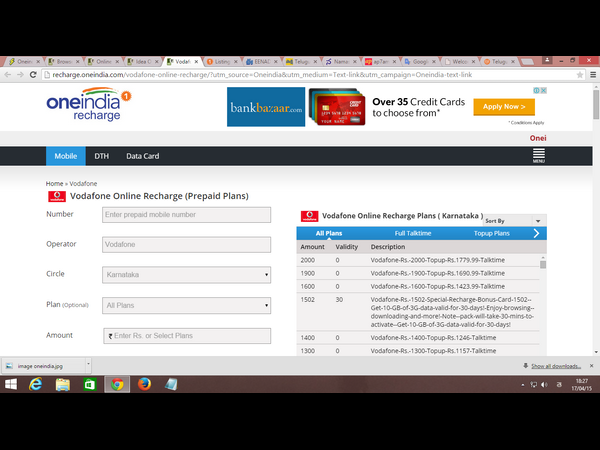This screenshot has height=450, width=600.
Task: Open the Topup Plans tab
Action: (x=491, y=233)
